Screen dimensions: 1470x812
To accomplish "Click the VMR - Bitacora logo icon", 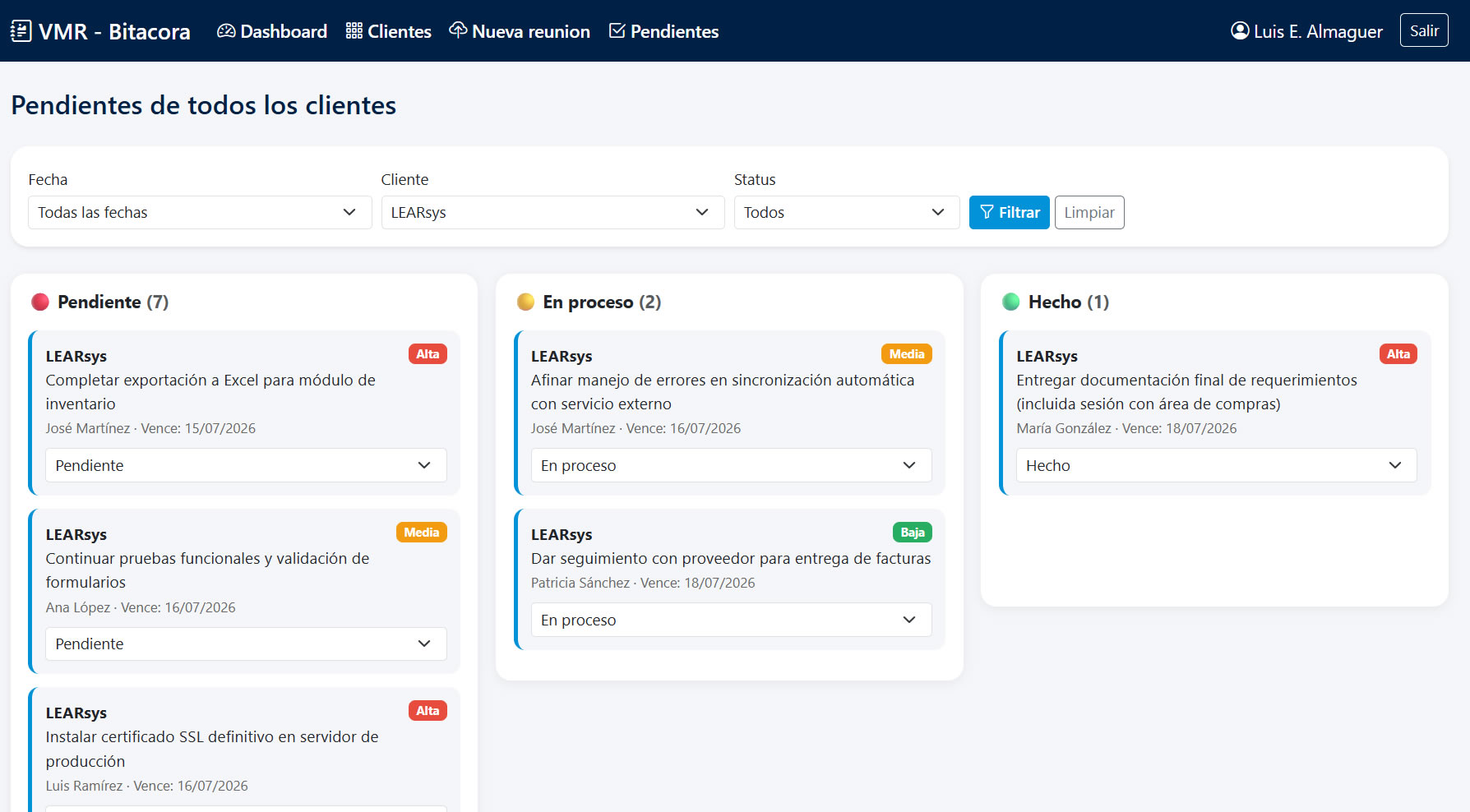I will click(x=21, y=31).
